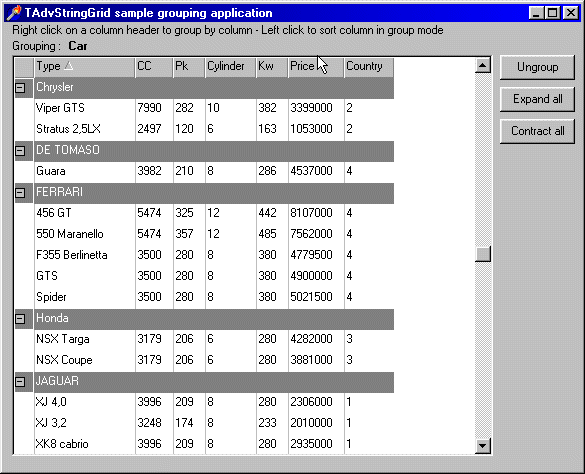Select the XJ 4,0 cell
The image size is (585, 474).
[84, 402]
